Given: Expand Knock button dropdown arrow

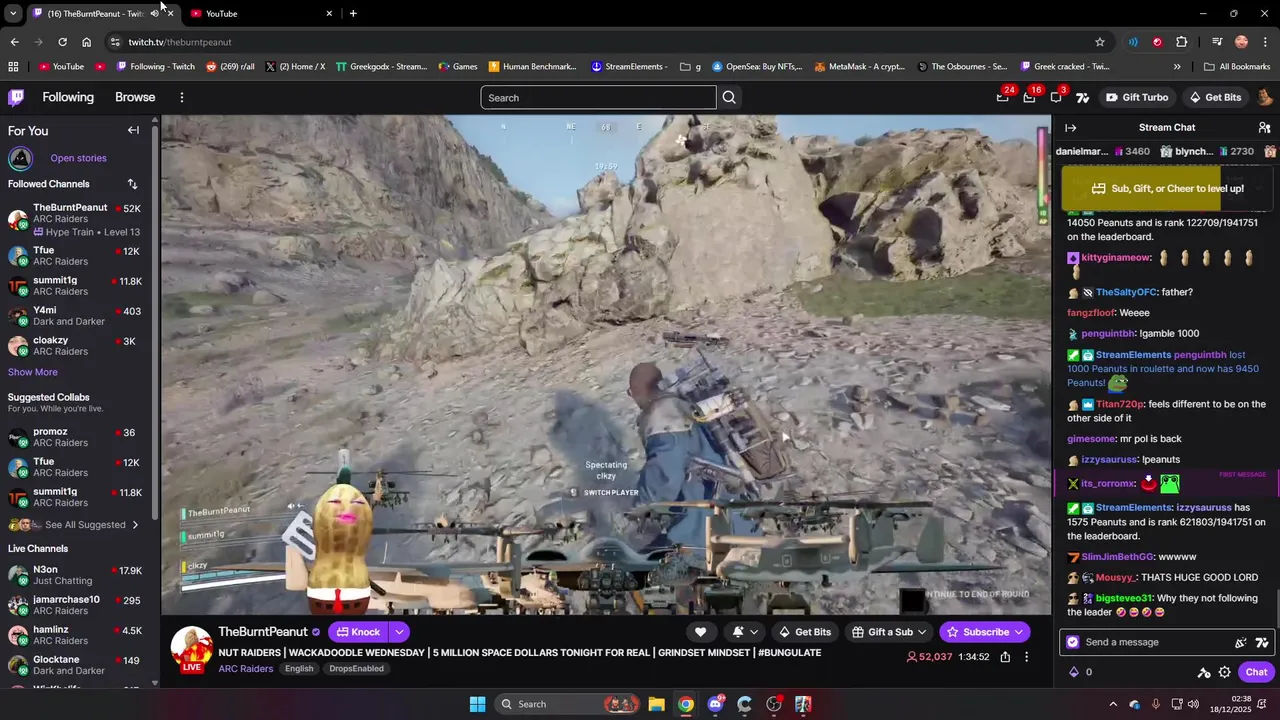Looking at the screenshot, I should 398,632.
